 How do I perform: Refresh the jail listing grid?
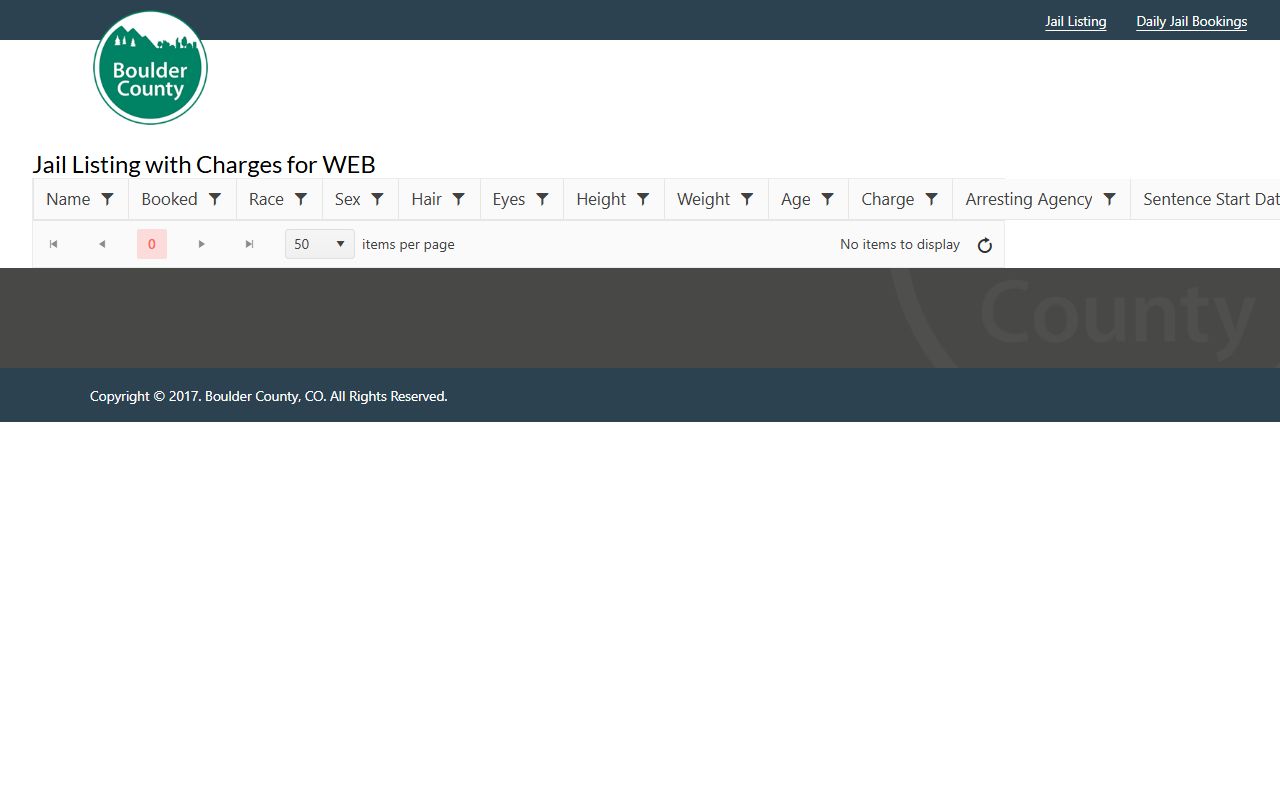coord(985,245)
